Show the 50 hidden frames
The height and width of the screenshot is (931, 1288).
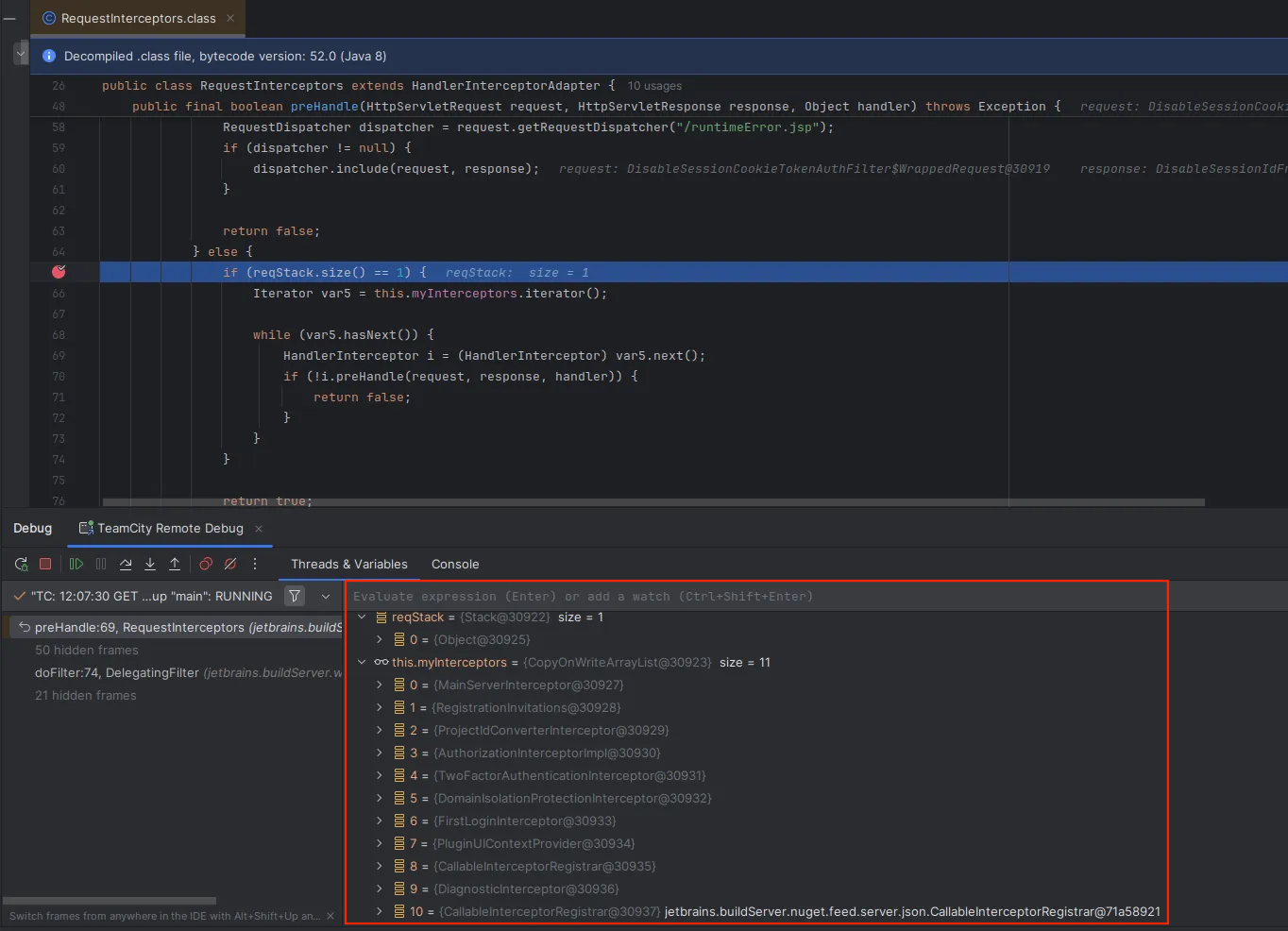[x=87, y=650]
